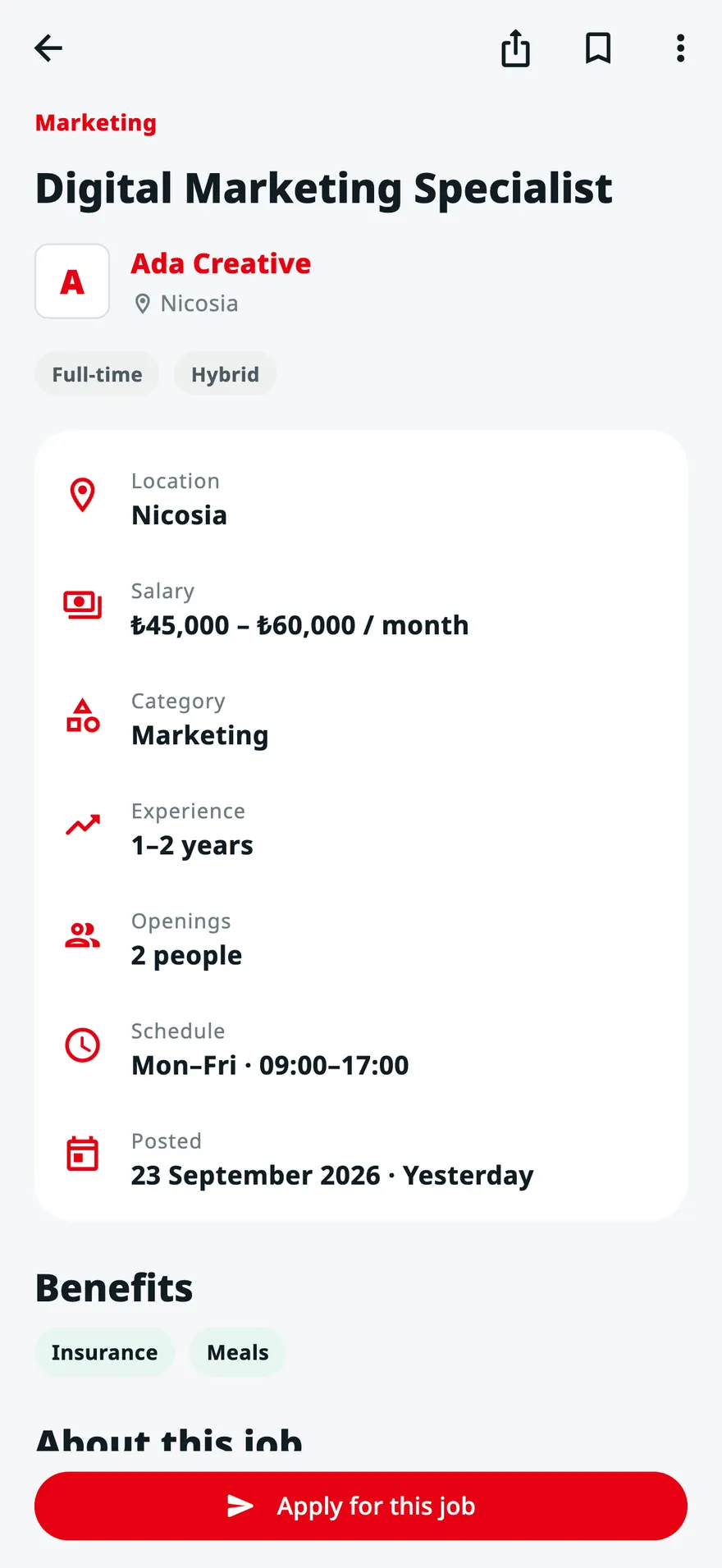Viewport: 722px width, 1568px height.
Task: Open the three-dot overflow menu
Action: pos(680,48)
